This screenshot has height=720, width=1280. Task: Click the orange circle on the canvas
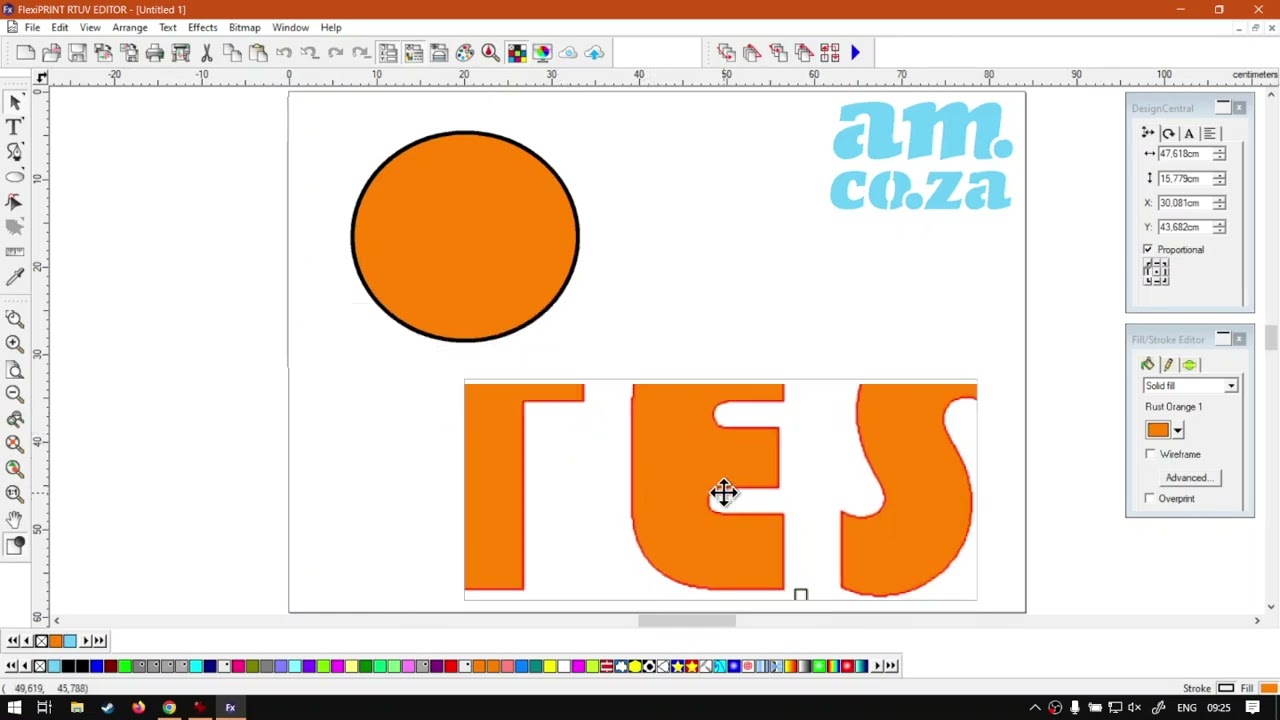[x=465, y=237]
